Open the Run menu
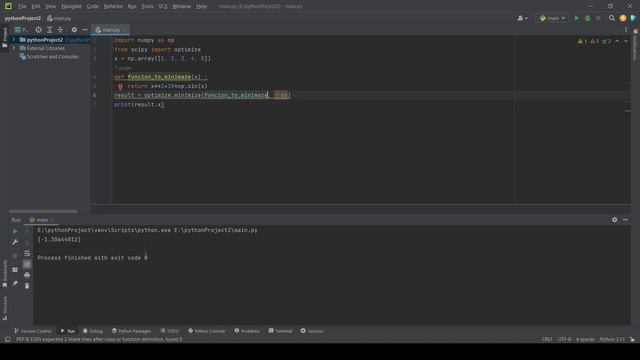The width and height of the screenshot is (640, 360). pyautogui.click(x=132, y=6)
